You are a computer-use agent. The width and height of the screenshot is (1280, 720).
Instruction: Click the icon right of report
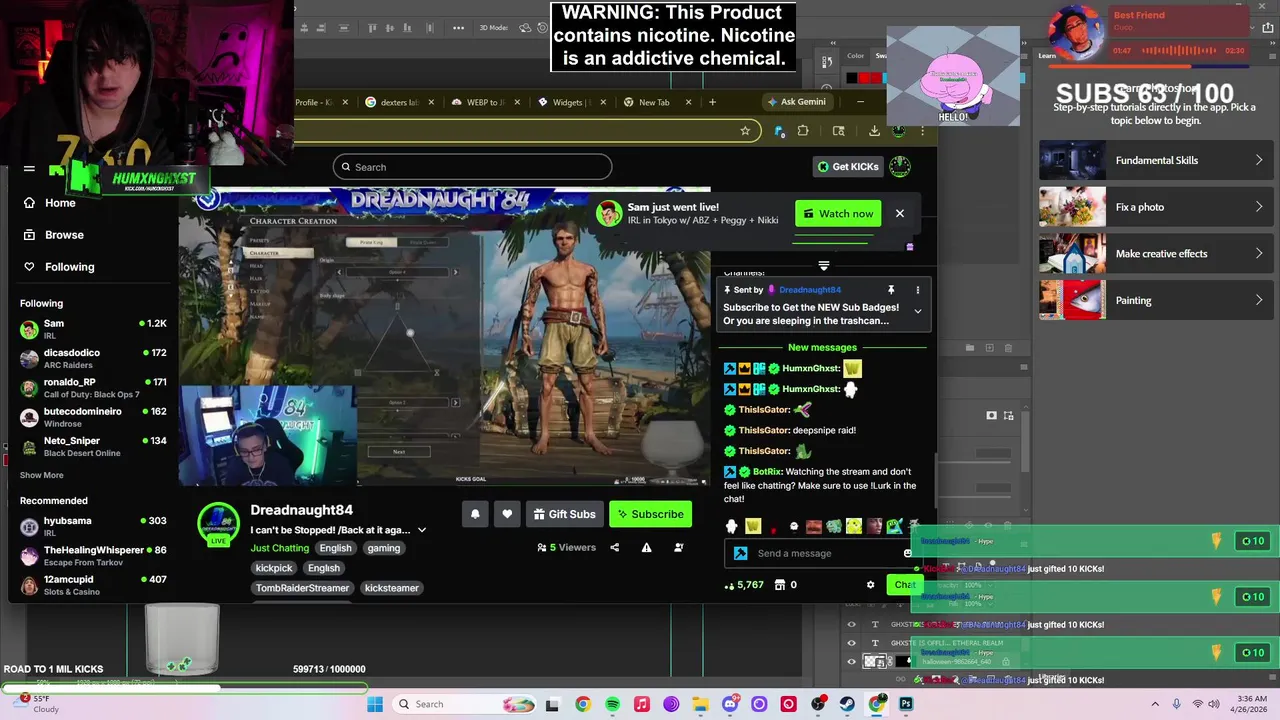[x=678, y=547]
